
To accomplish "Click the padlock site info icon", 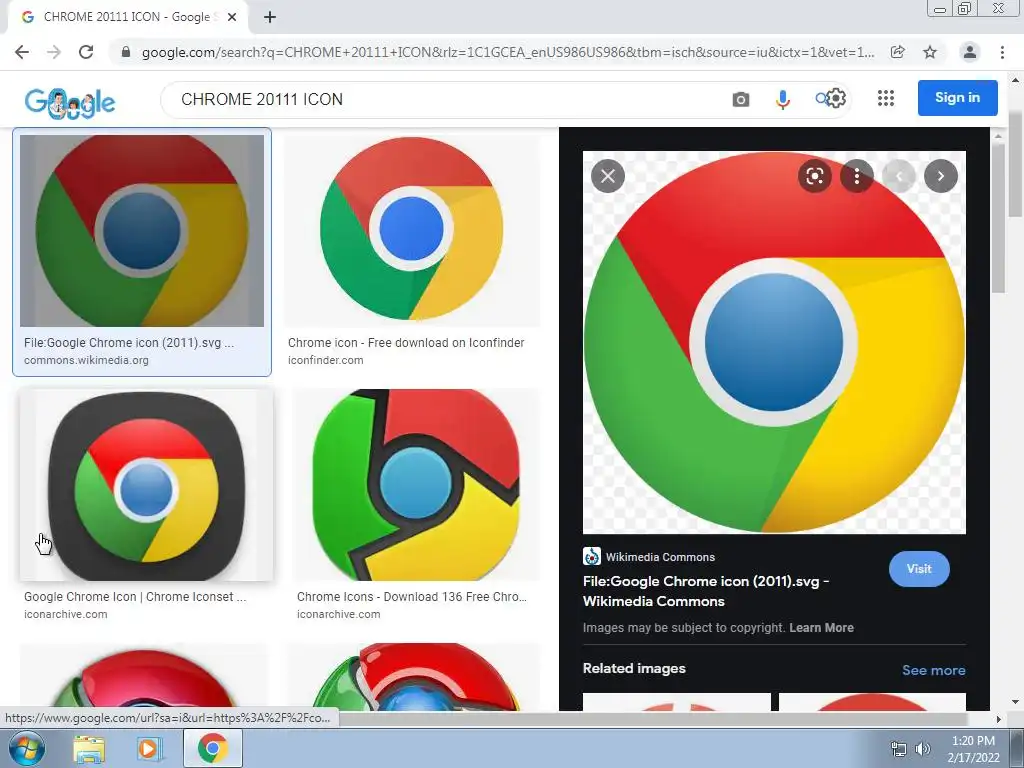I will 126,52.
